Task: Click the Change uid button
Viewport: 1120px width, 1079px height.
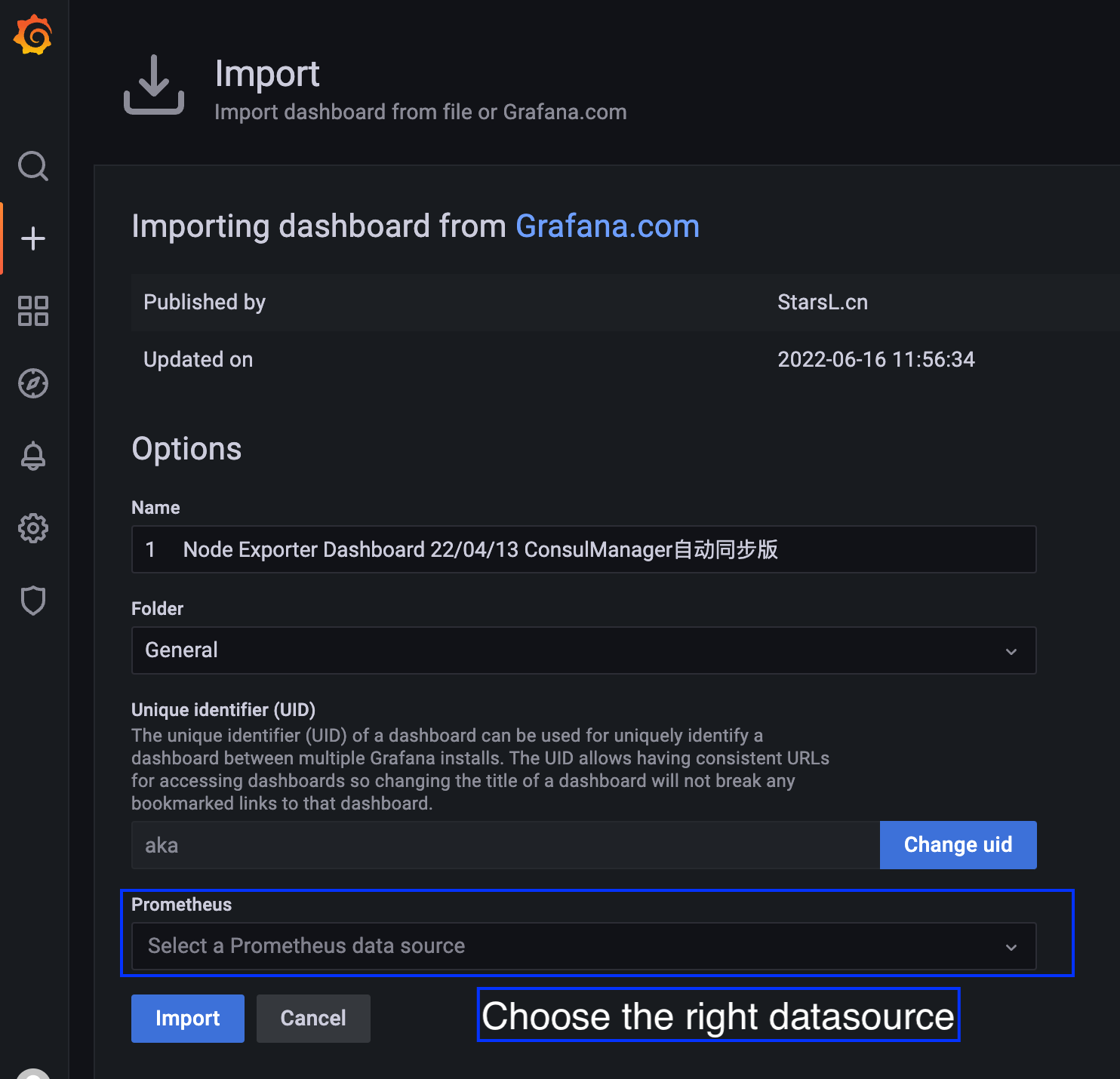Action: pos(958,845)
